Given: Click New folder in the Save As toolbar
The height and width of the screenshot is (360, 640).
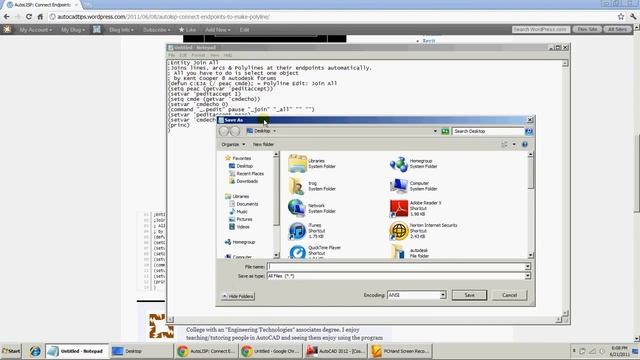Looking at the screenshot, I should tap(263, 144).
